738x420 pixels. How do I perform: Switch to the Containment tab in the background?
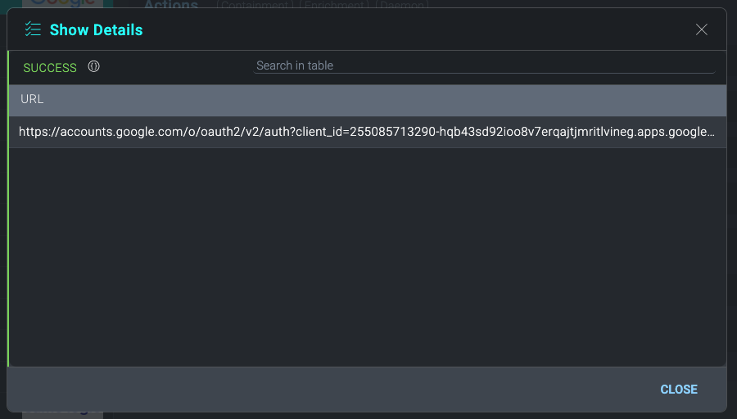pos(252,5)
